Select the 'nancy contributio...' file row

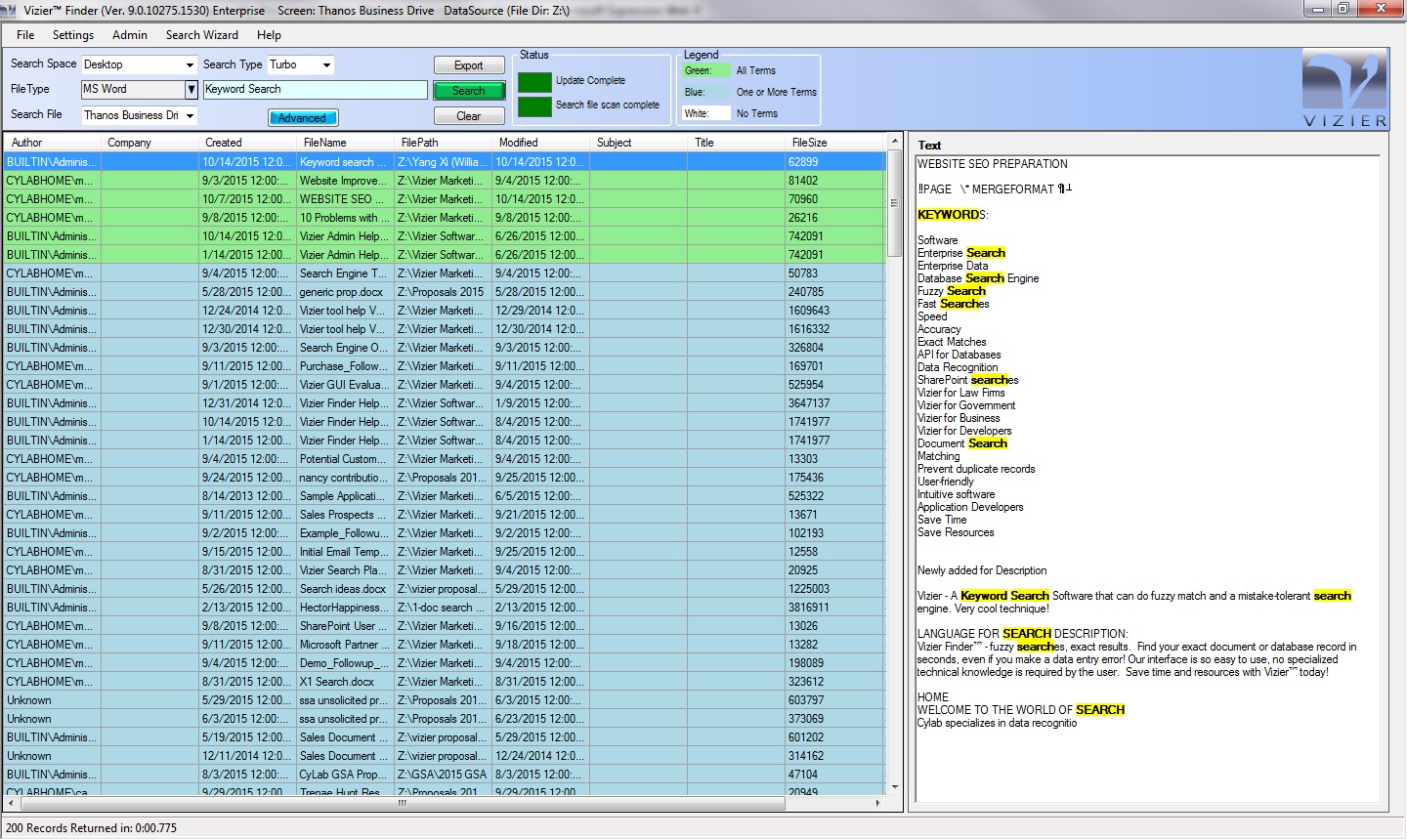445,478
